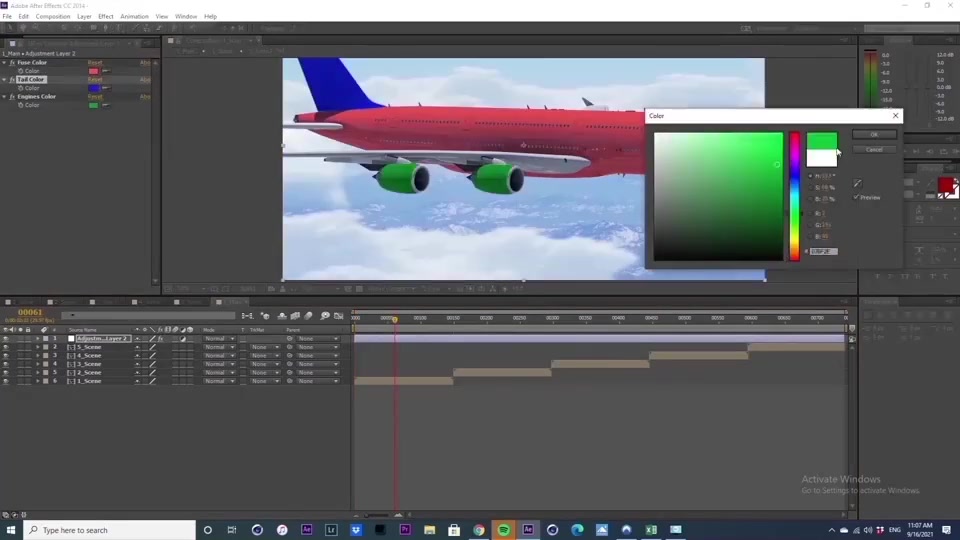Screen dimensions: 960x540
Task: Open the File menu
Action: click(7, 17)
